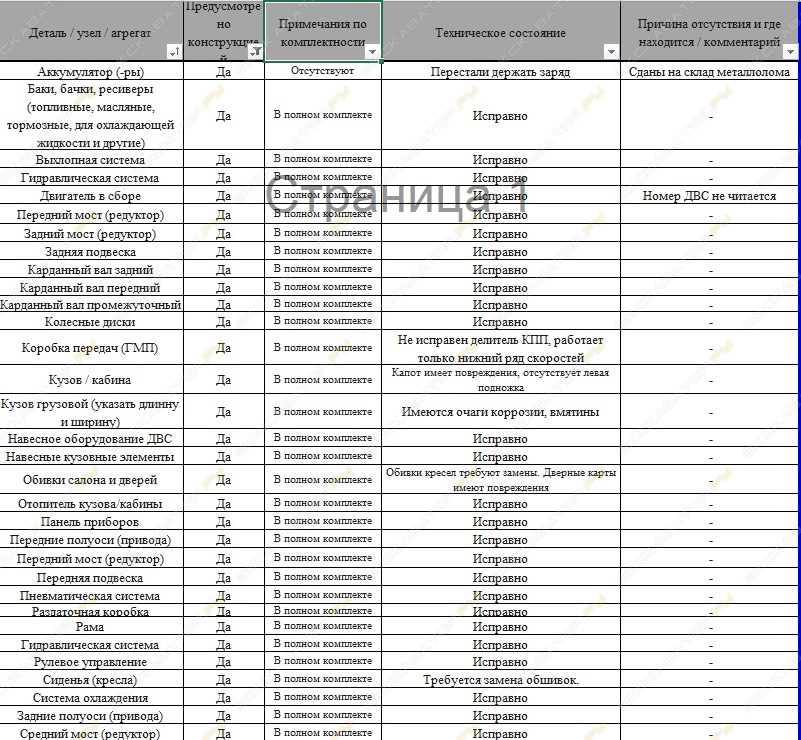
Task: Click the Обивки салона и дверей cell
Action: (91, 479)
